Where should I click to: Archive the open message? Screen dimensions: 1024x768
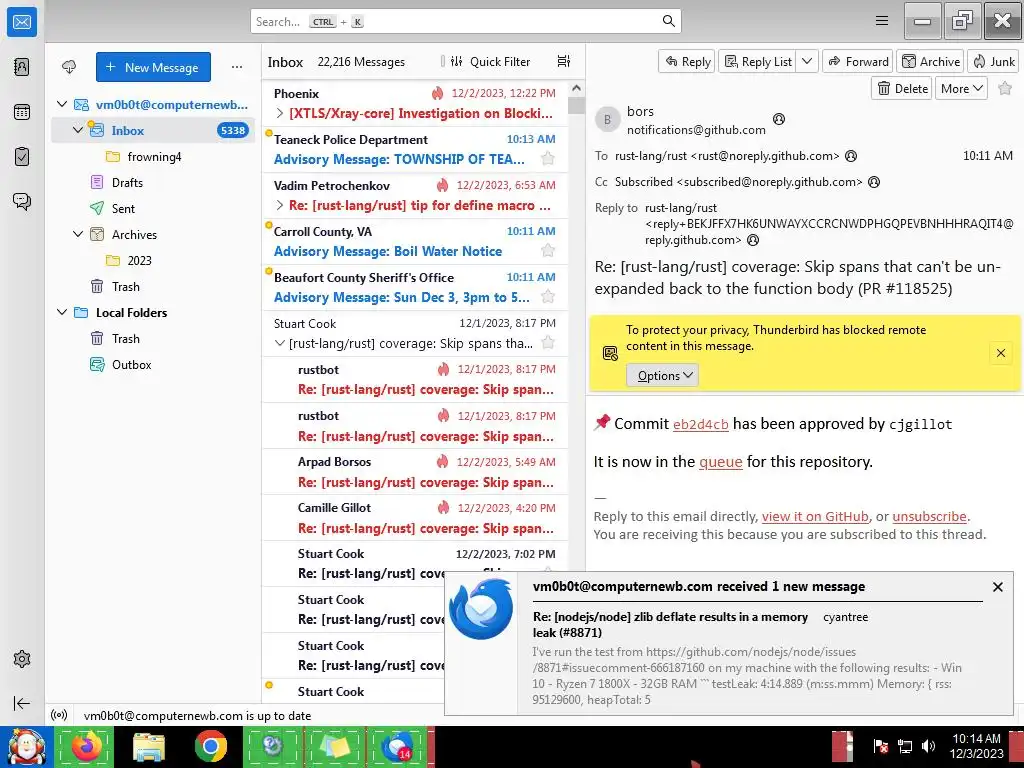tap(931, 61)
